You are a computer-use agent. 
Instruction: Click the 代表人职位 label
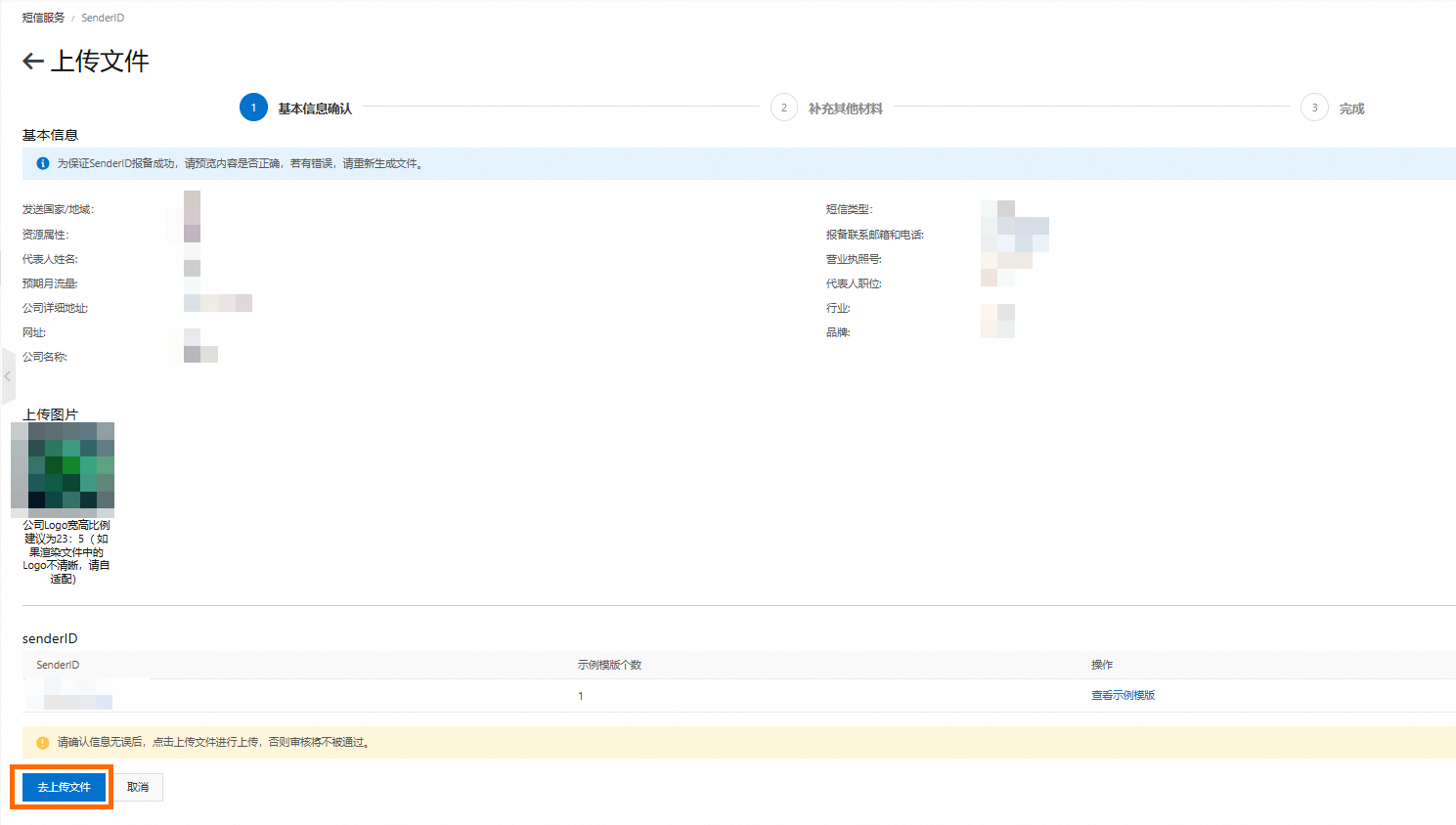click(x=854, y=283)
